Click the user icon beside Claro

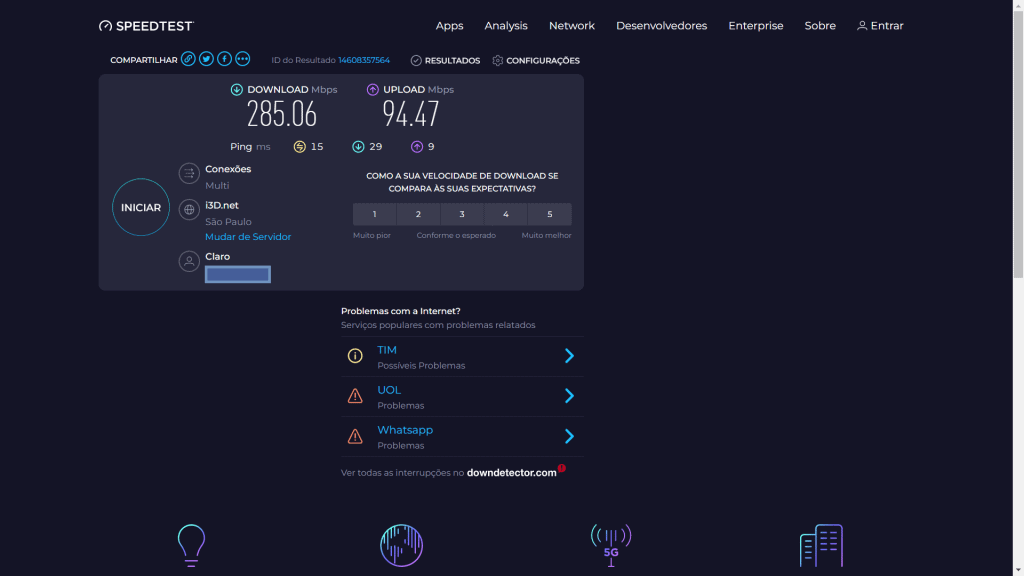[189, 261]
